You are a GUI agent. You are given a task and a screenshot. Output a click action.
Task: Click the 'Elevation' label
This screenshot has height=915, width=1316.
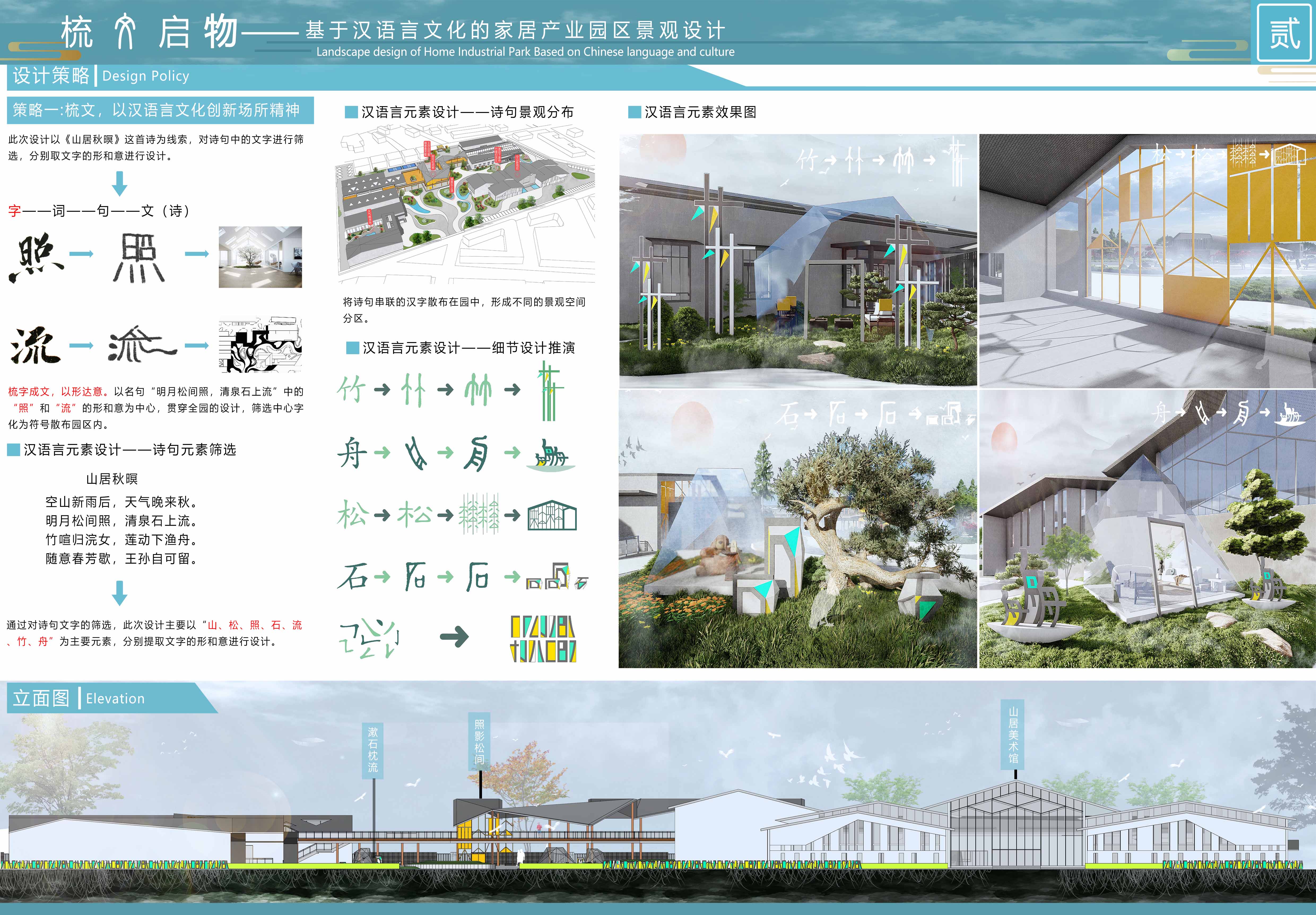pyautogui.click(x=115, y=699)
